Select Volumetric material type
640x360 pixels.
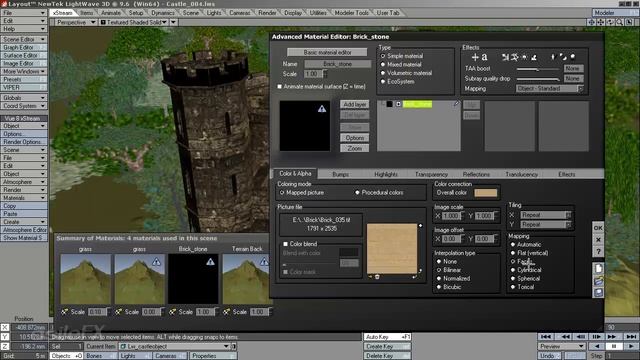tap(406, 73)
